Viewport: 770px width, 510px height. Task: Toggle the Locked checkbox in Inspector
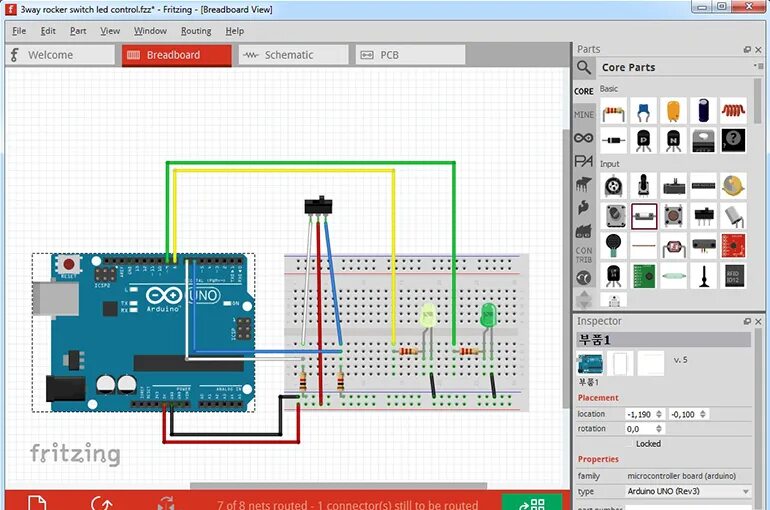(x=631, y=444)
